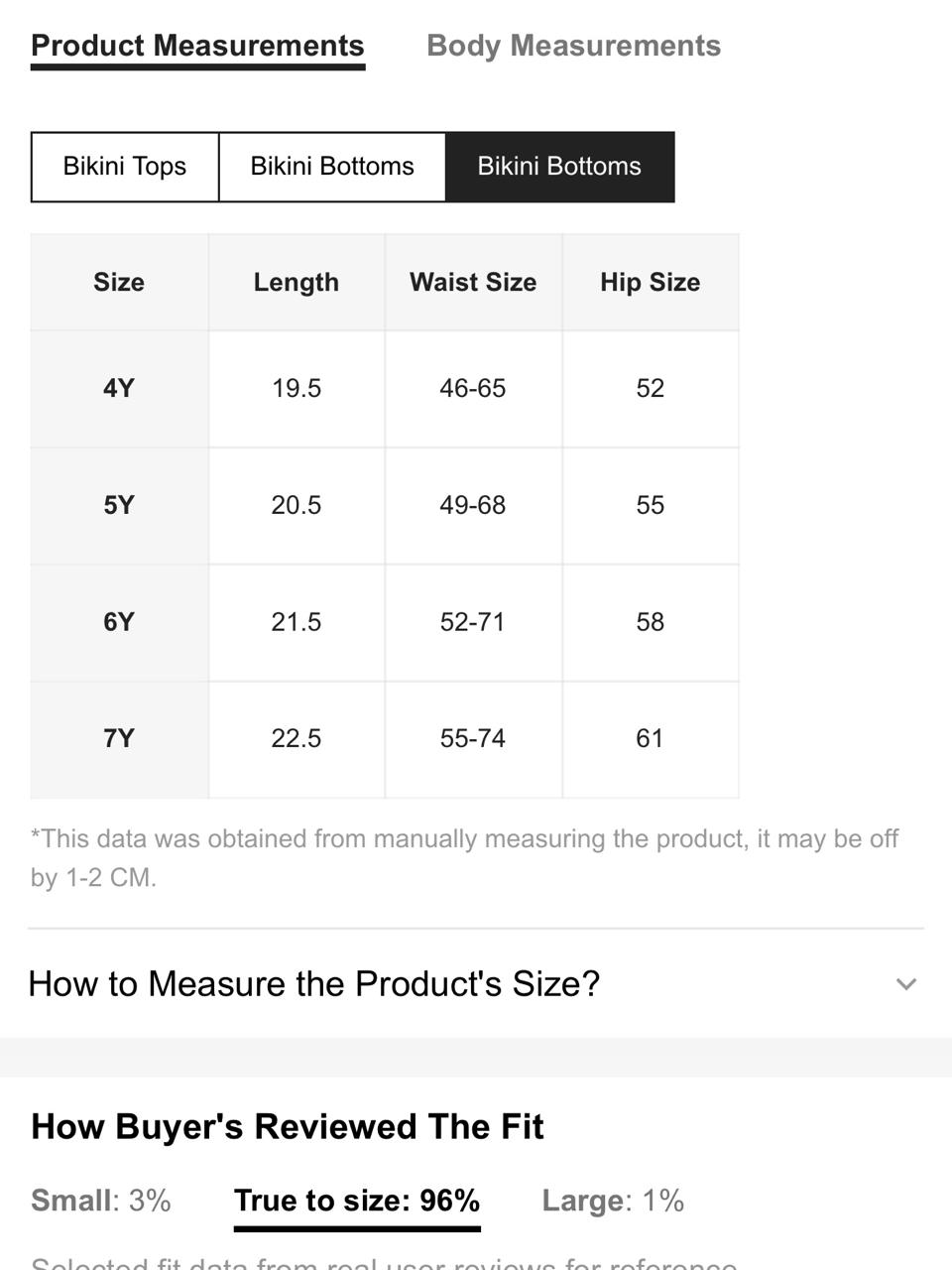
Task: Select True to size 96% filter
Action: pos(357,1201)
